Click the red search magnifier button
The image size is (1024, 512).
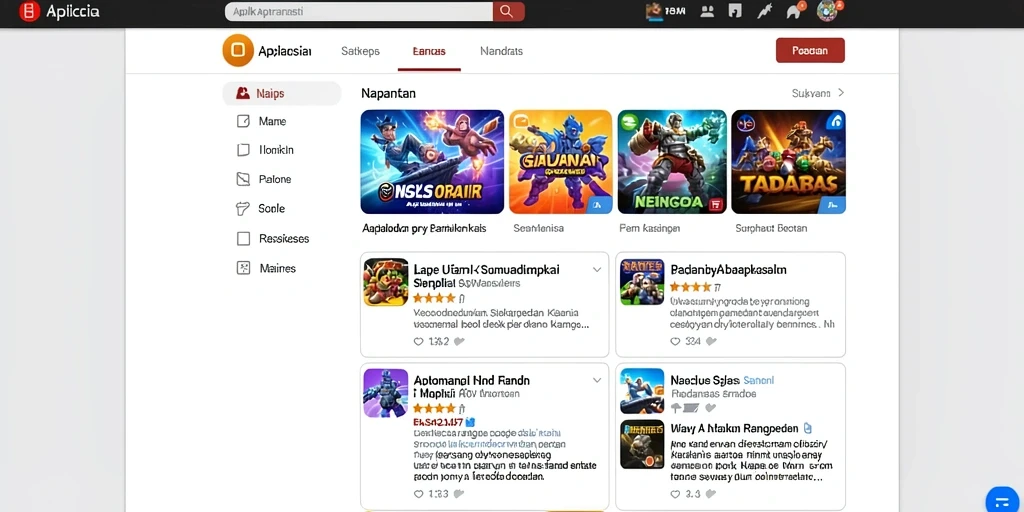click(508, 11)
